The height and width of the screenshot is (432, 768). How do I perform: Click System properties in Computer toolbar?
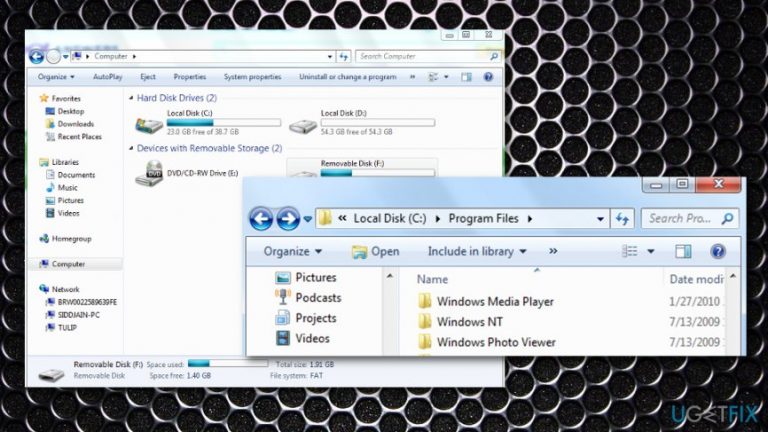[252, 77]
